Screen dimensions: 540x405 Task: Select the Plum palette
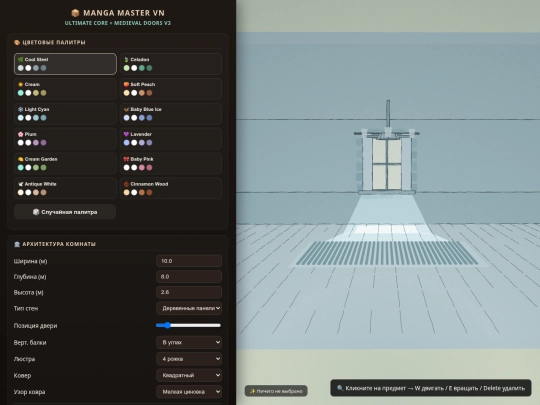tap(65, 138)
